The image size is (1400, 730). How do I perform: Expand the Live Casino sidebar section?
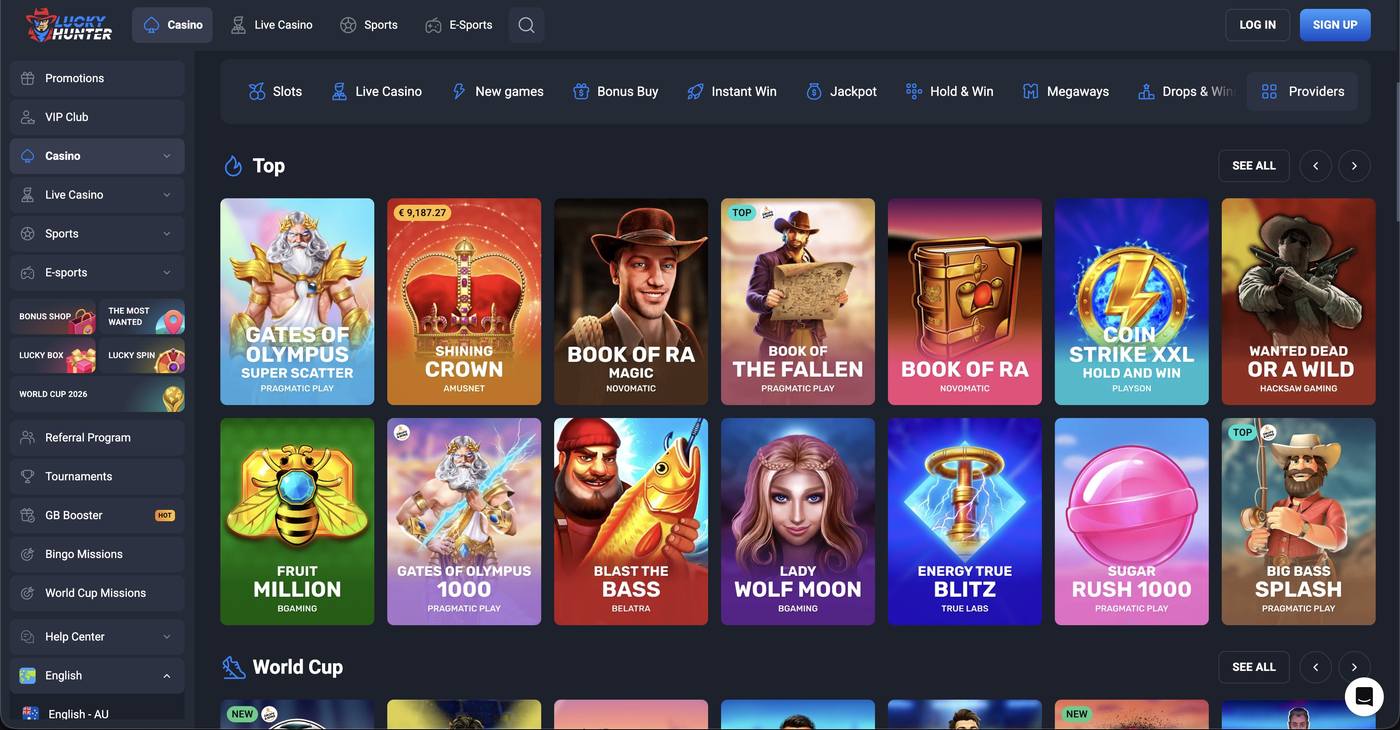point(167,195)
